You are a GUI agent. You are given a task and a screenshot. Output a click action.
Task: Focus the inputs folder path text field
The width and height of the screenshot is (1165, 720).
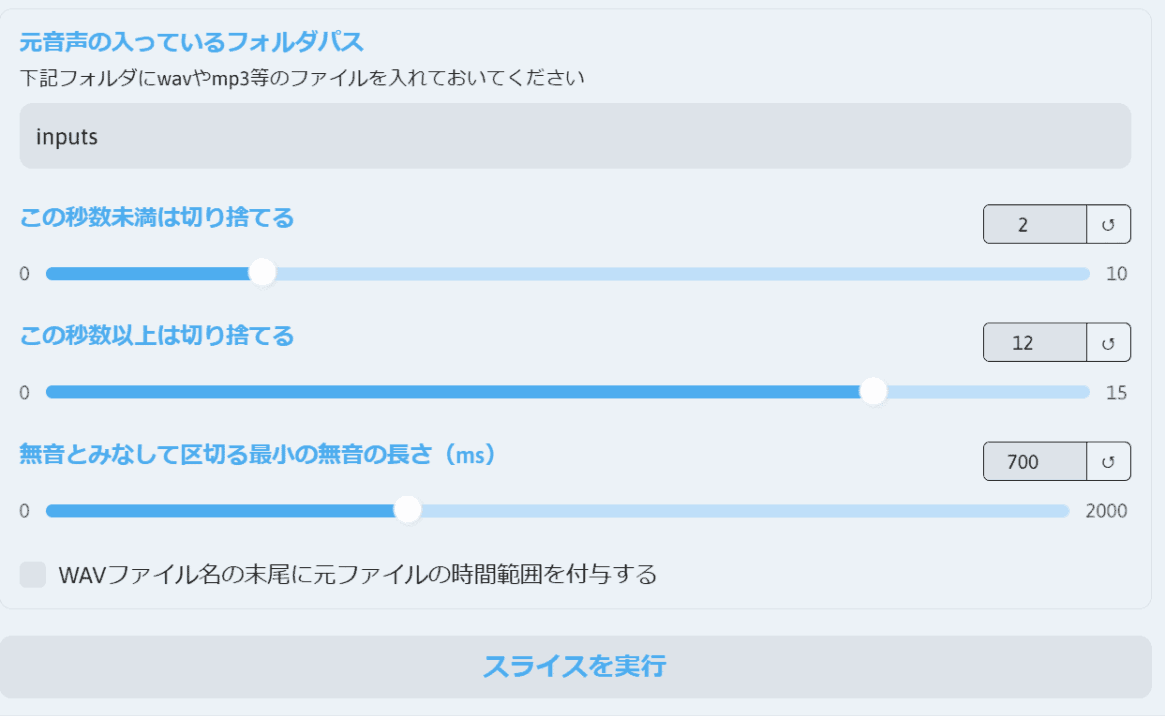575,136
